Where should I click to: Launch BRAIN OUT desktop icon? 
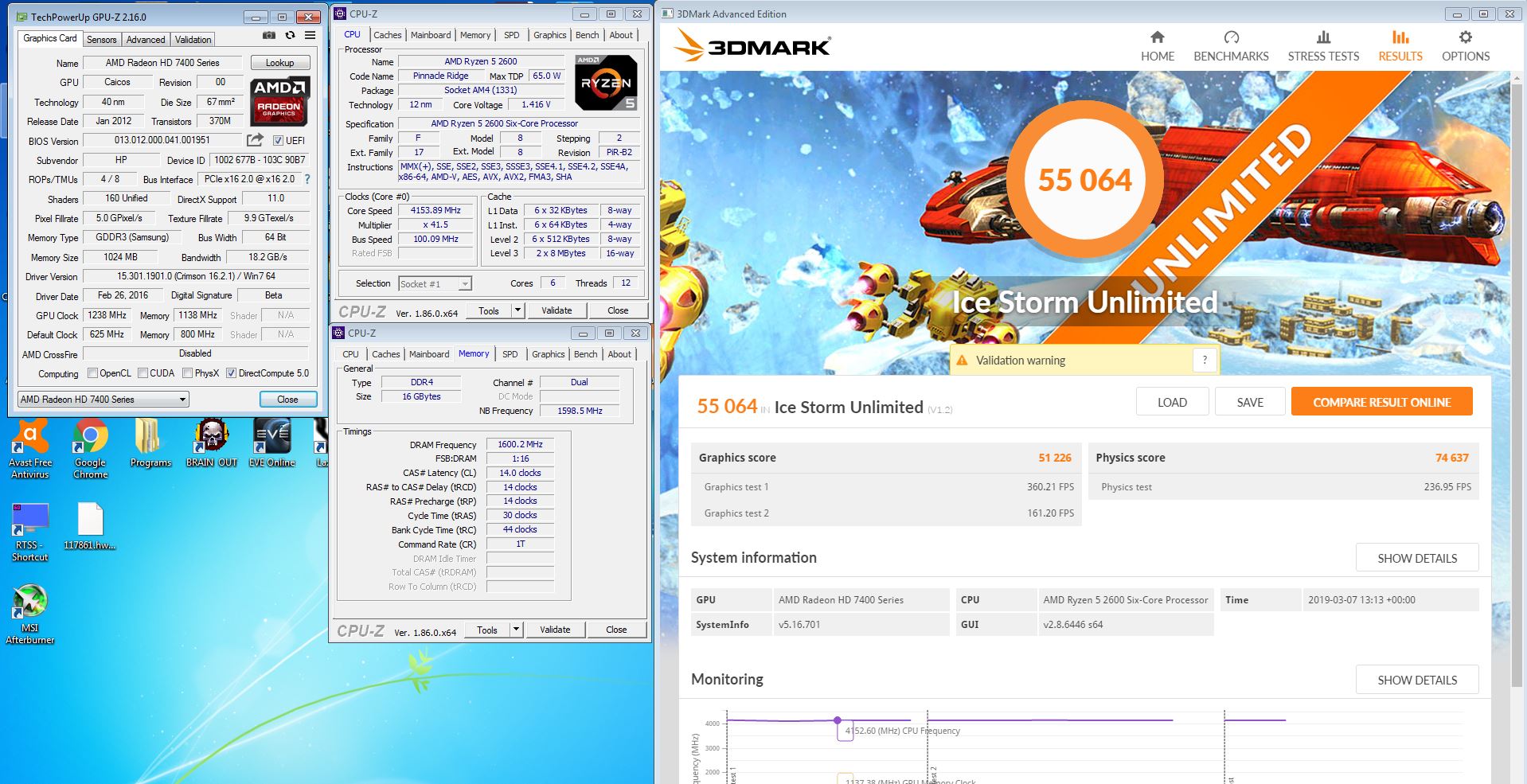(211, 444)
